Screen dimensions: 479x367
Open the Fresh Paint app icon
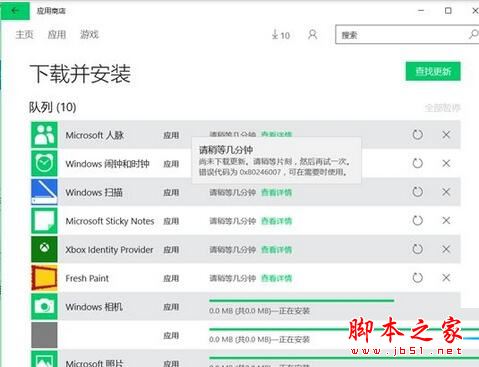(44, 278)
